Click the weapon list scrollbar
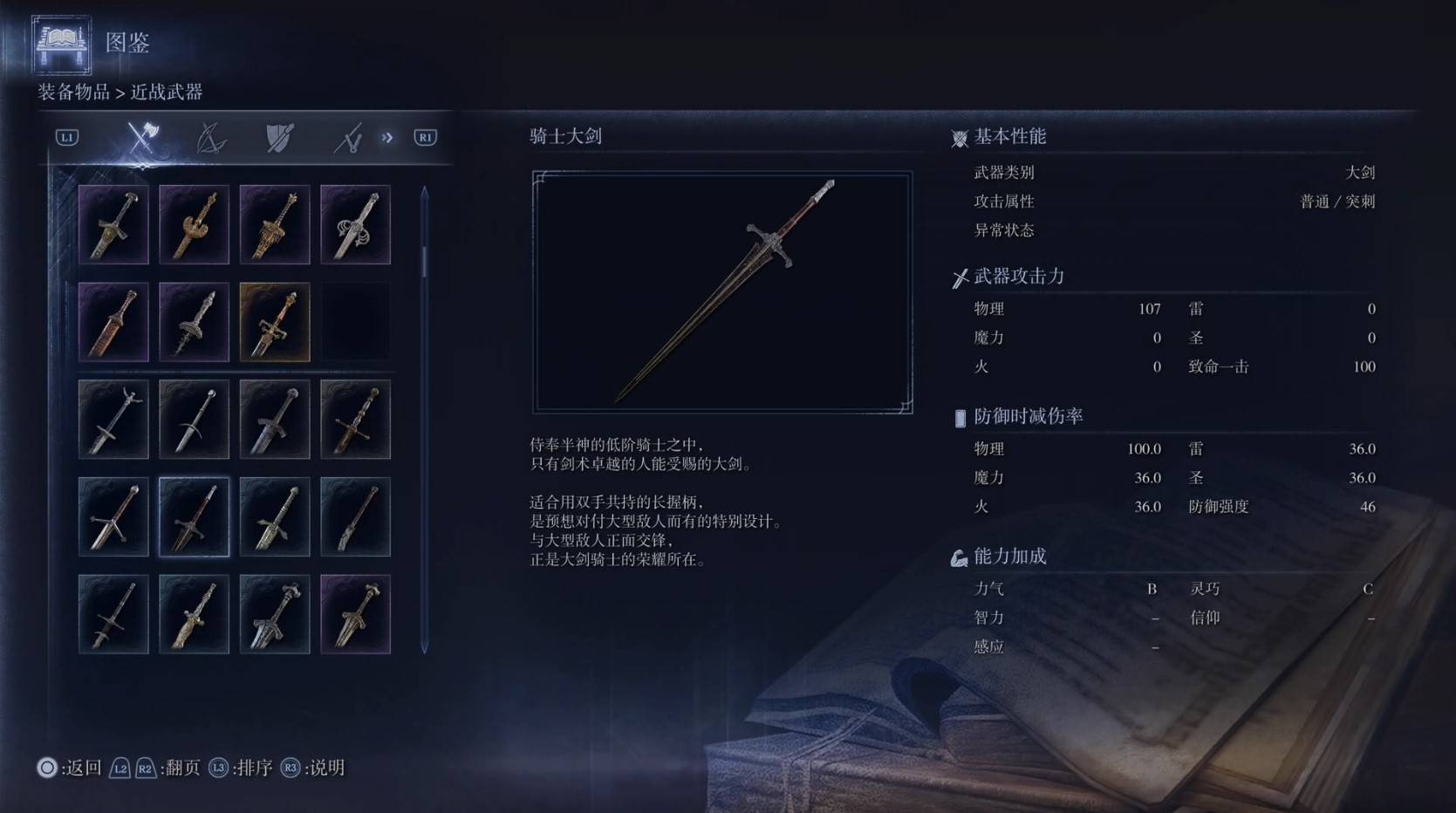The image size is (1456, 813). pyautogui.click(x=425, y=419)
